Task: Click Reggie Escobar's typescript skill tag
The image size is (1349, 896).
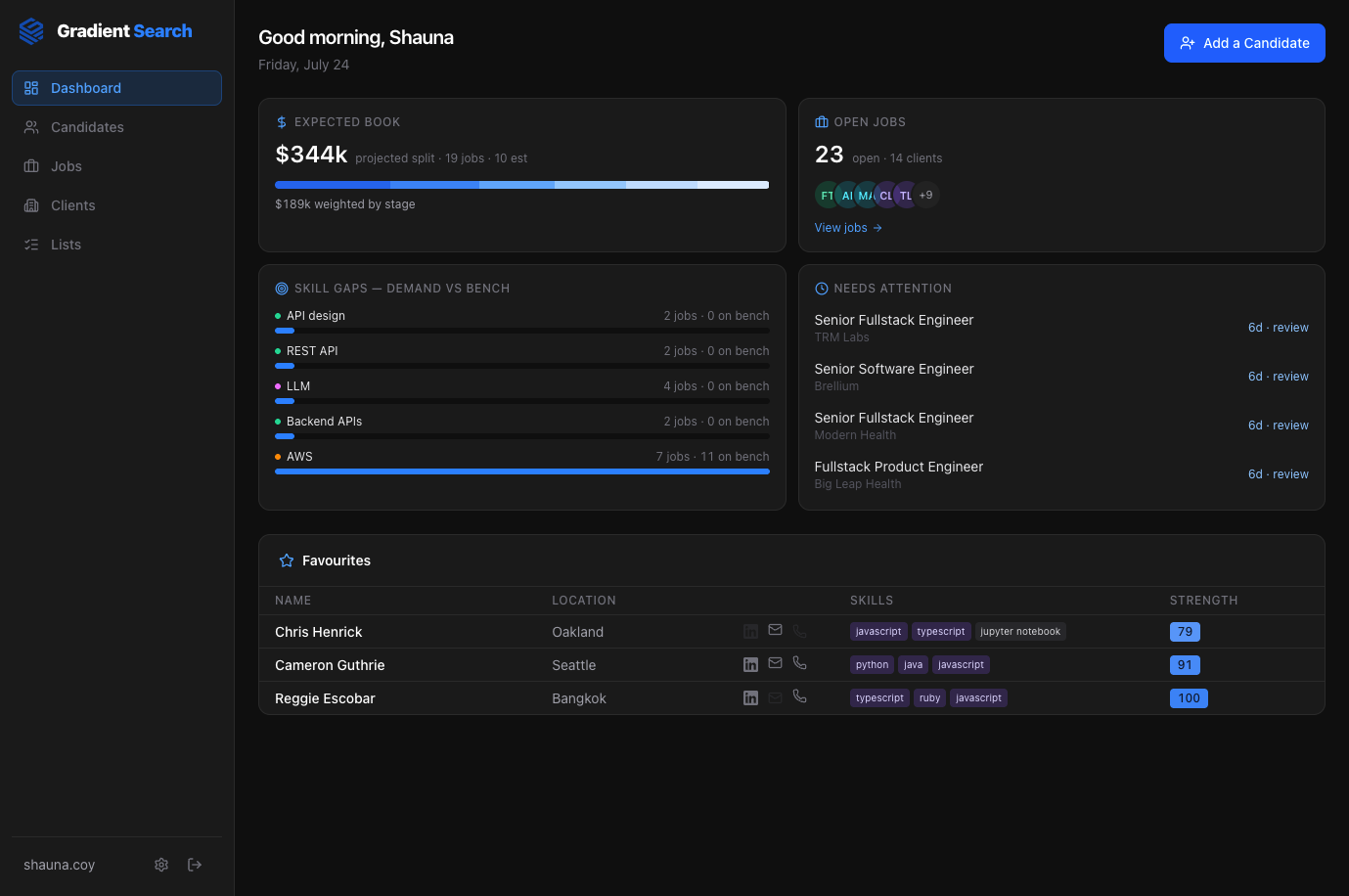Action: click(879, 698)
